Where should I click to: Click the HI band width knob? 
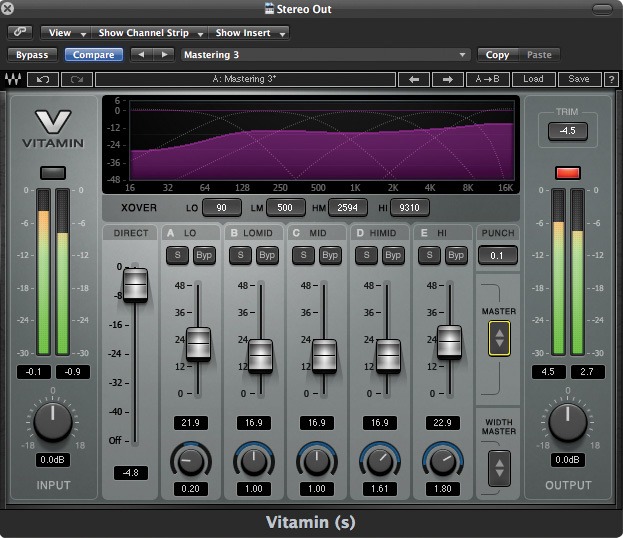coord(443,461)
